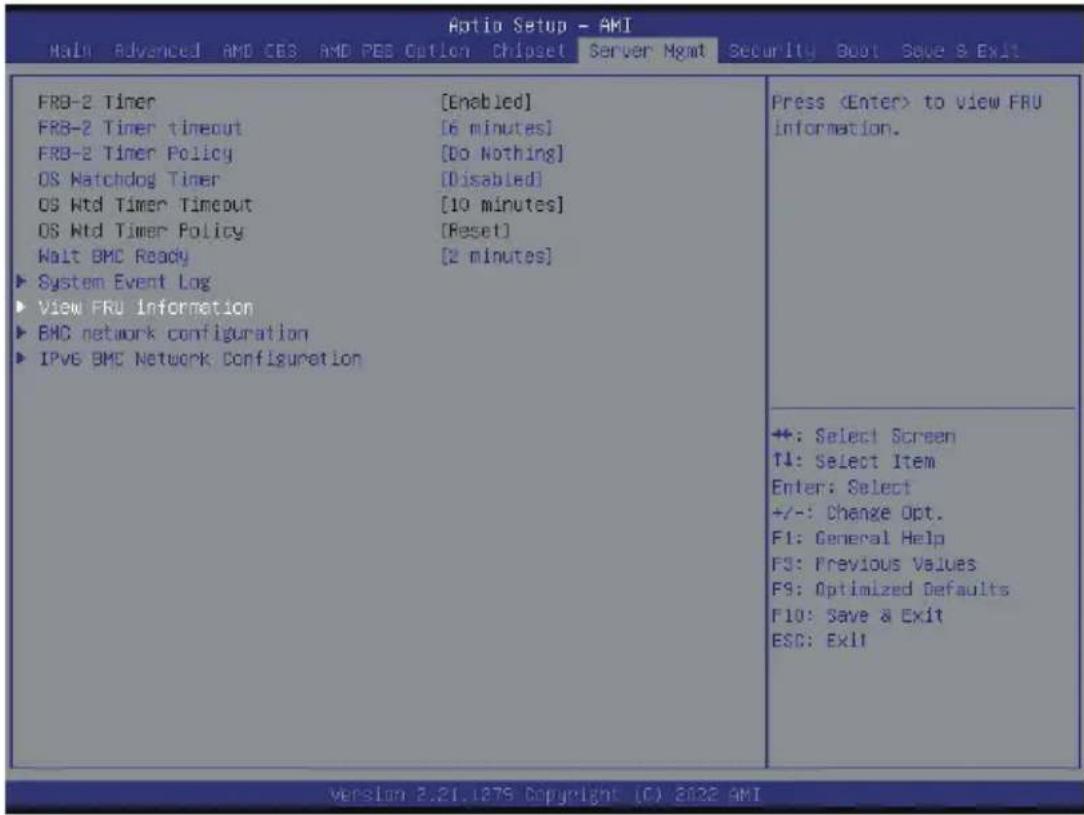Click arrow beside View FRU information

pyautogui.click(x=21, y=307)
